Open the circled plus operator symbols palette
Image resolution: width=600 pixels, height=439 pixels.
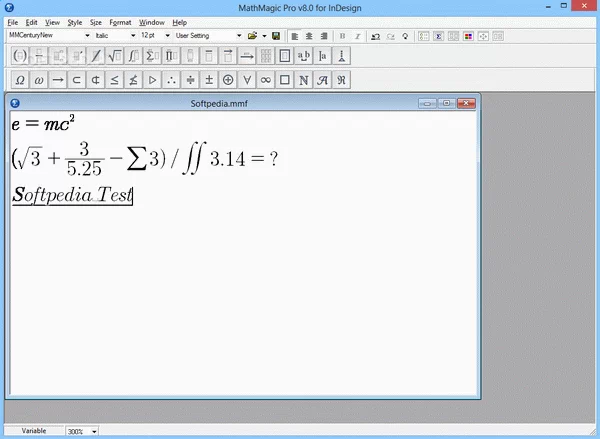[x=228, y=80]
